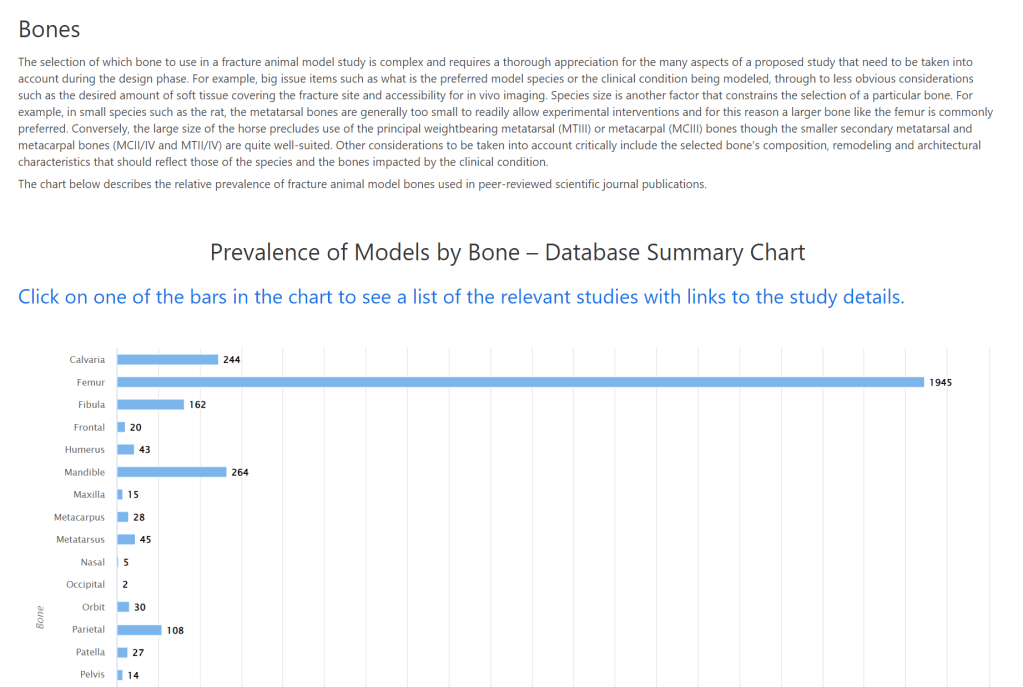
Task: Click the 'Prevalence of Models by Bone' chart title
Action: click(x=507, y=252)
